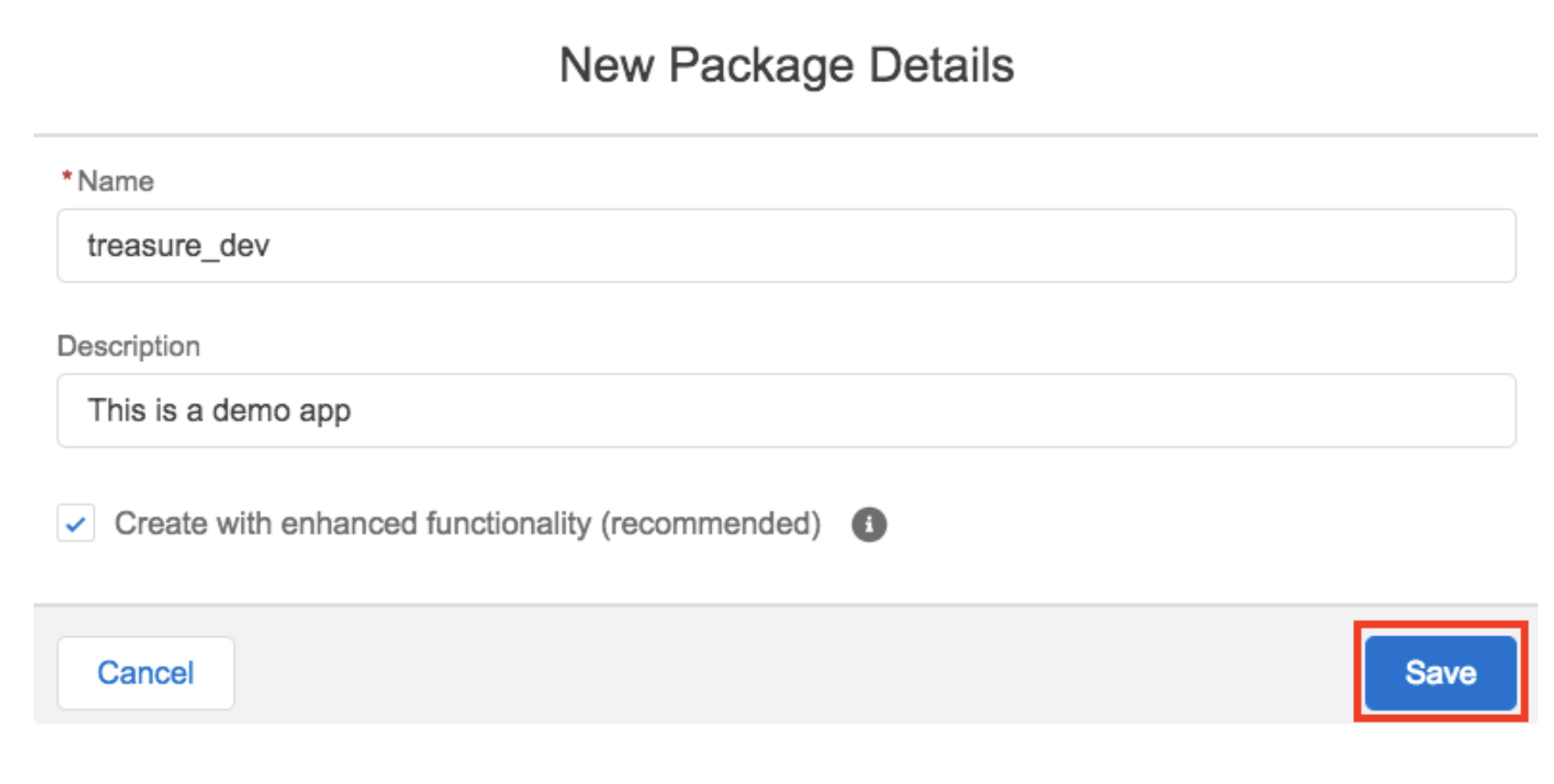Click the '(recommended)' text next to checkbox
Viewport: 1554px width, 784px height.
pos(711,524)
